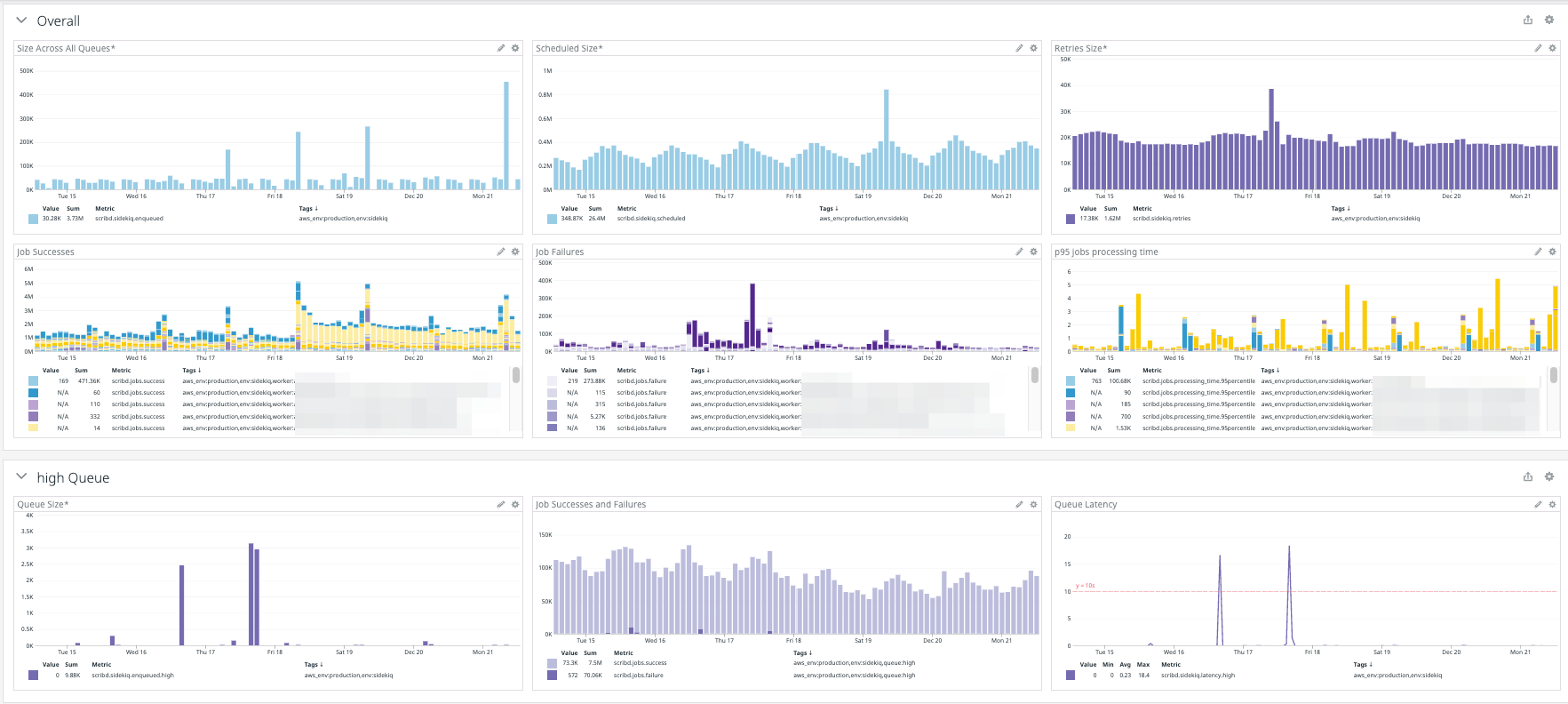Collapse the Overall section chevron

click(x=21, y=20)
